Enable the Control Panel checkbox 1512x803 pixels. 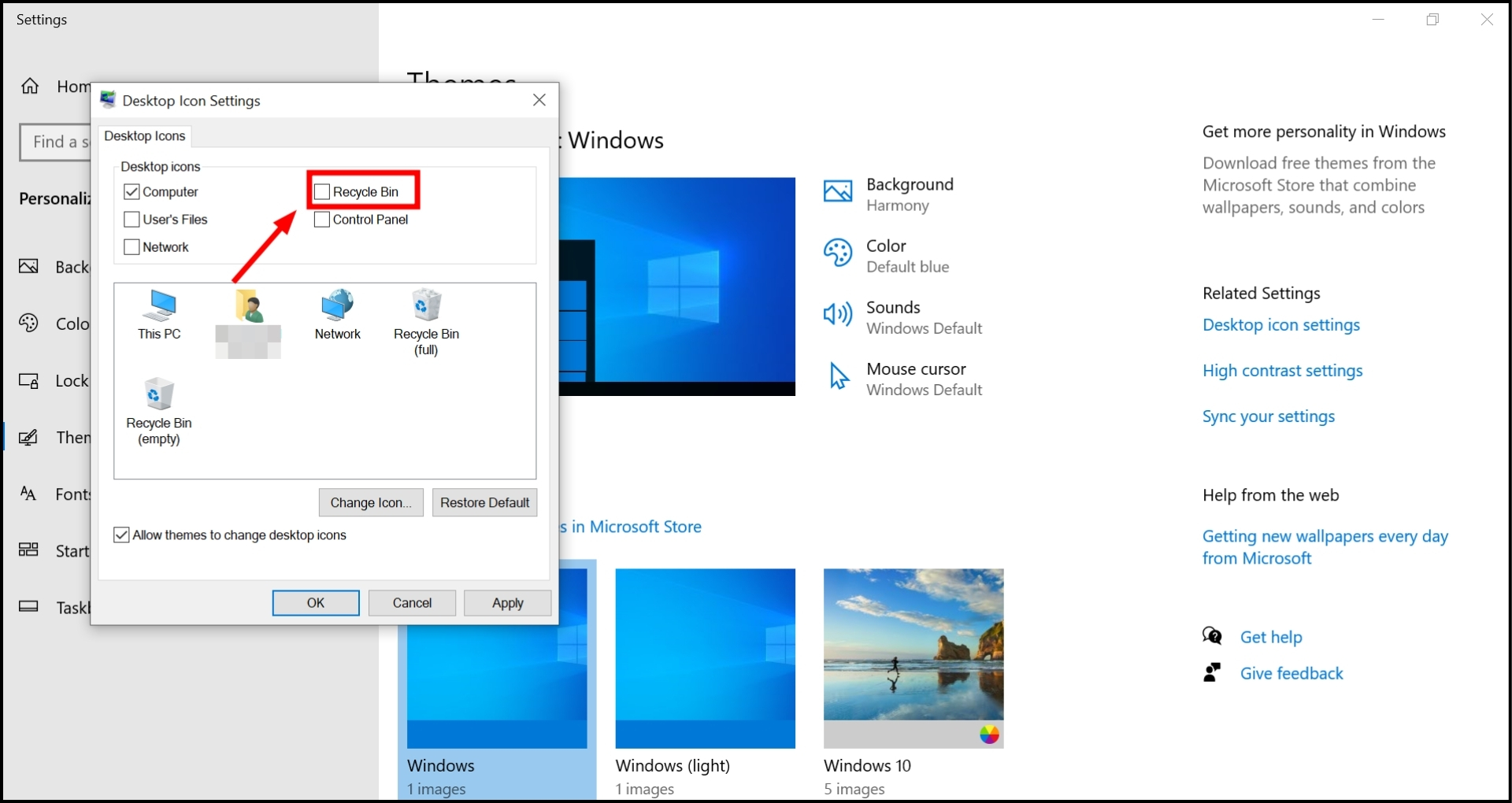(x=321, y=220)
